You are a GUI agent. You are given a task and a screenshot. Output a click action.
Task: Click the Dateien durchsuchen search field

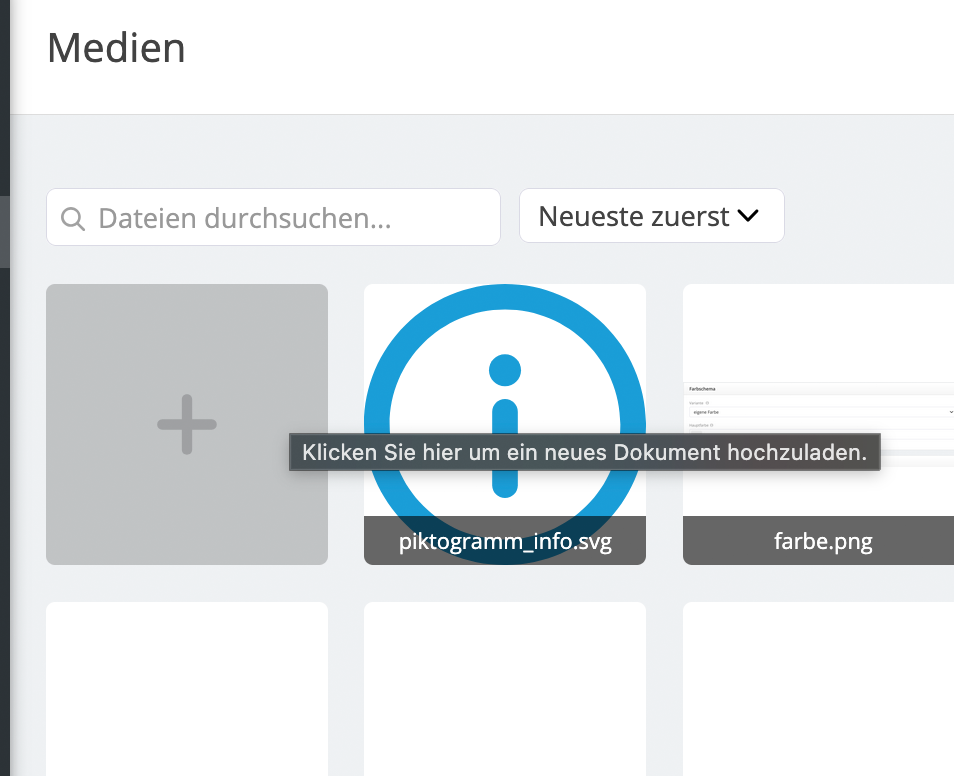click(x=272, y=217)
